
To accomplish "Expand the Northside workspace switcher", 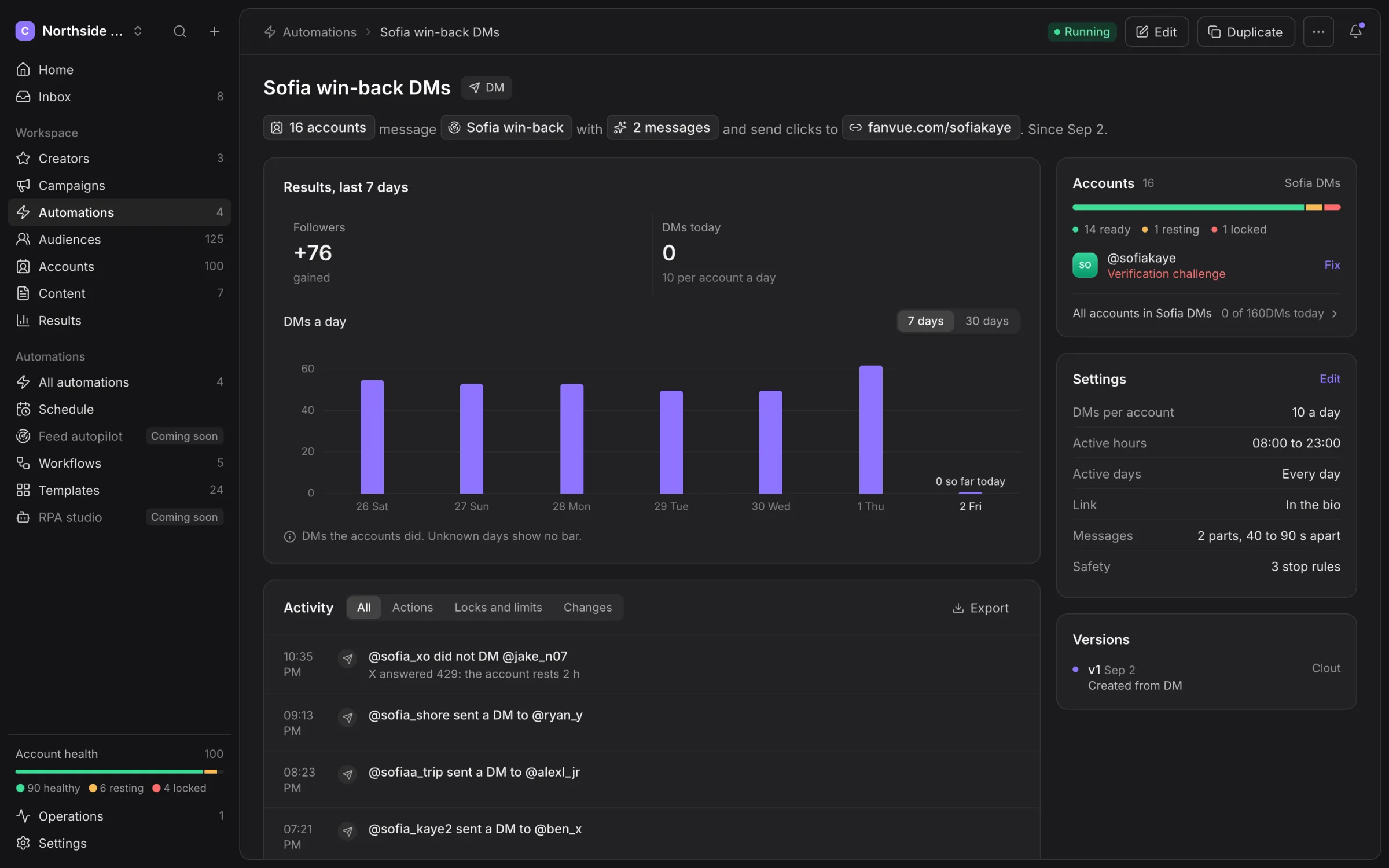I will pos(79,31).
